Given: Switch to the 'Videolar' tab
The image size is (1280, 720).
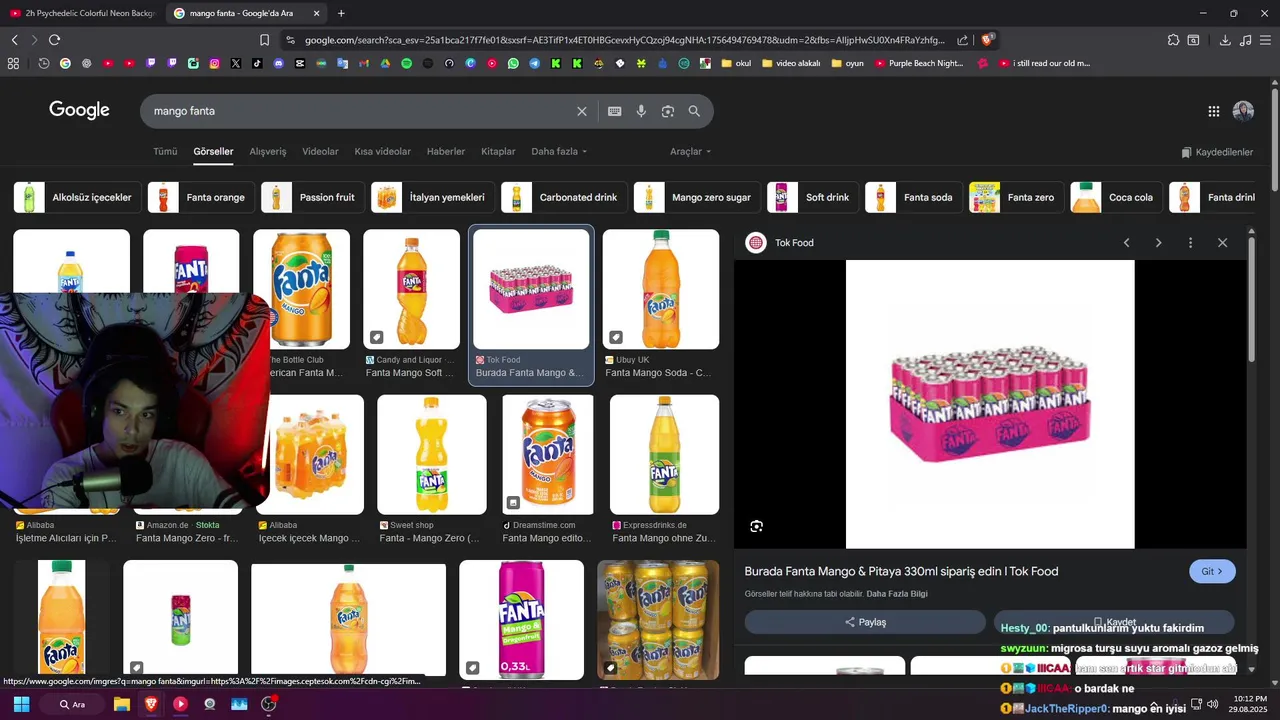Looking at the screenshot, I should click(x=320, y=152).
